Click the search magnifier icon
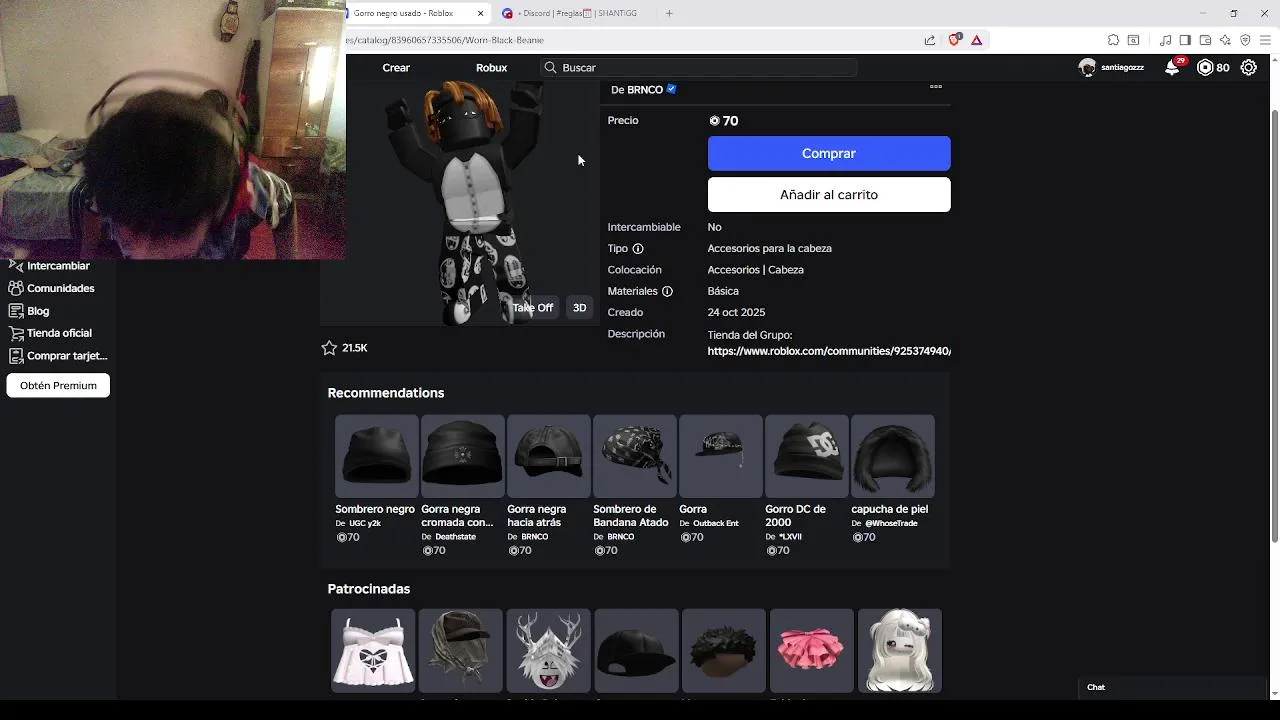1280x720 pixels. click(x=550, y=68)
